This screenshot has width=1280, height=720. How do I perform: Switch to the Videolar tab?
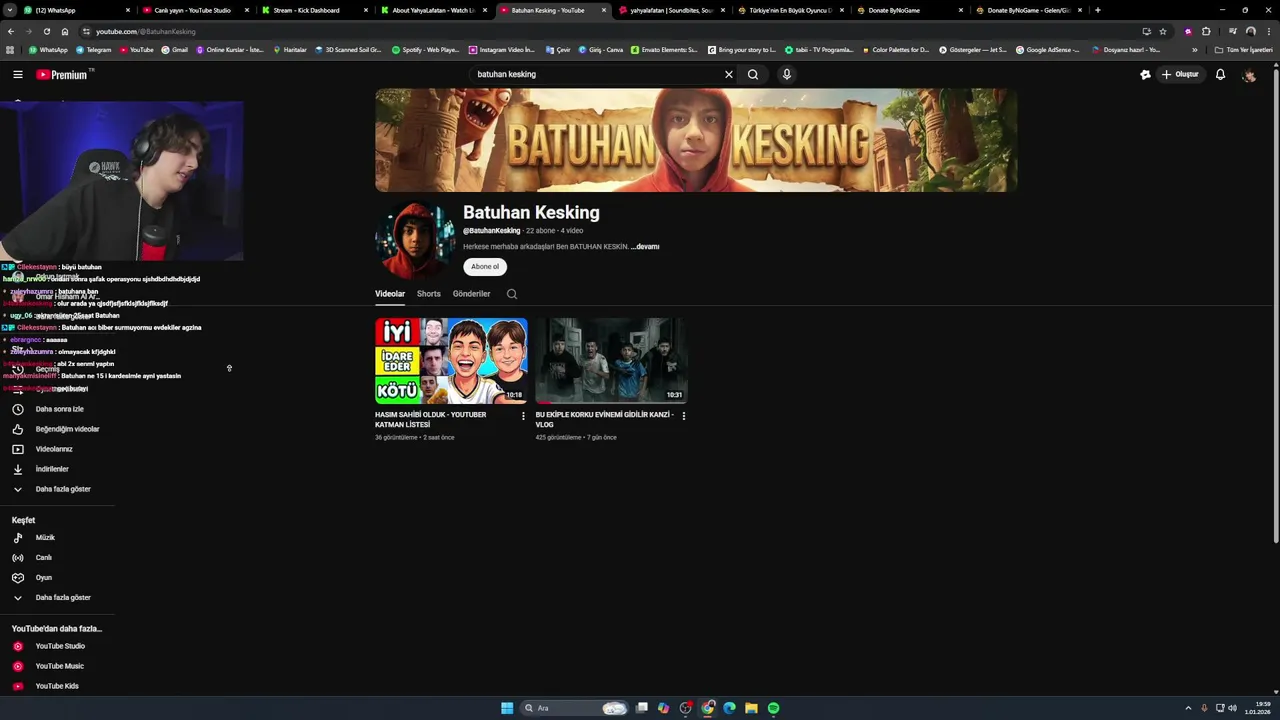point(390,294)
